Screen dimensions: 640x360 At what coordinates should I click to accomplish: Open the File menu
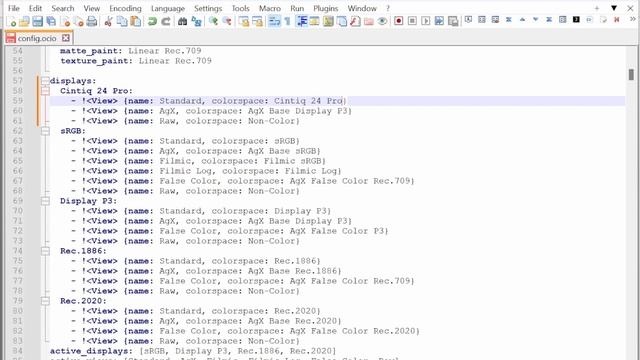click(13, 8)
